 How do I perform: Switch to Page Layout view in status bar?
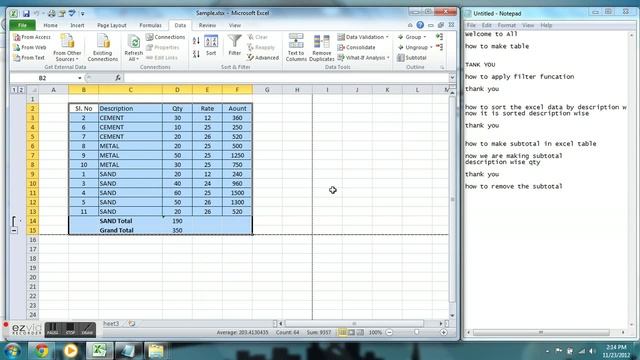coord(351,333)
